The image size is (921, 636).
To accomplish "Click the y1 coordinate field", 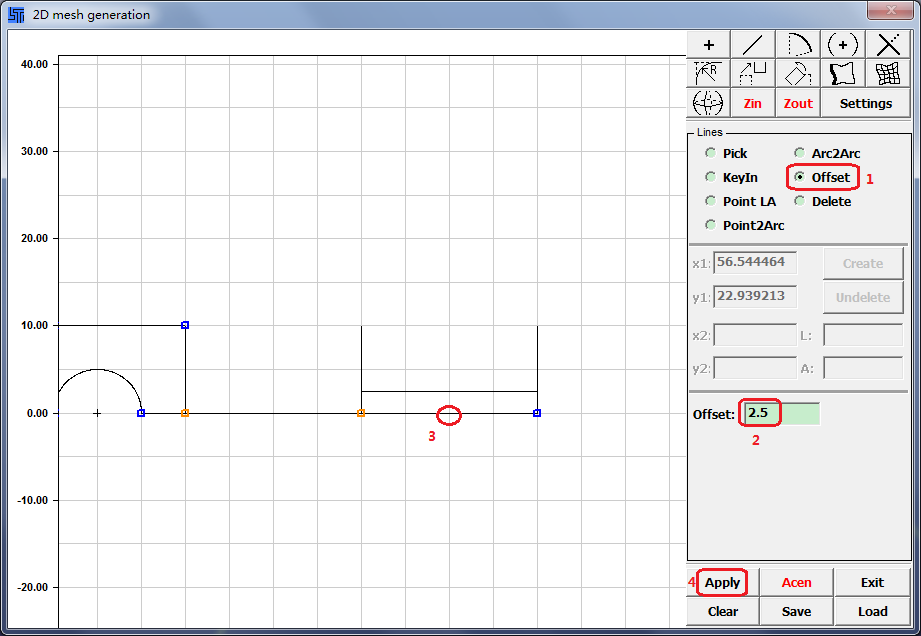I will [x=755, y=297].
